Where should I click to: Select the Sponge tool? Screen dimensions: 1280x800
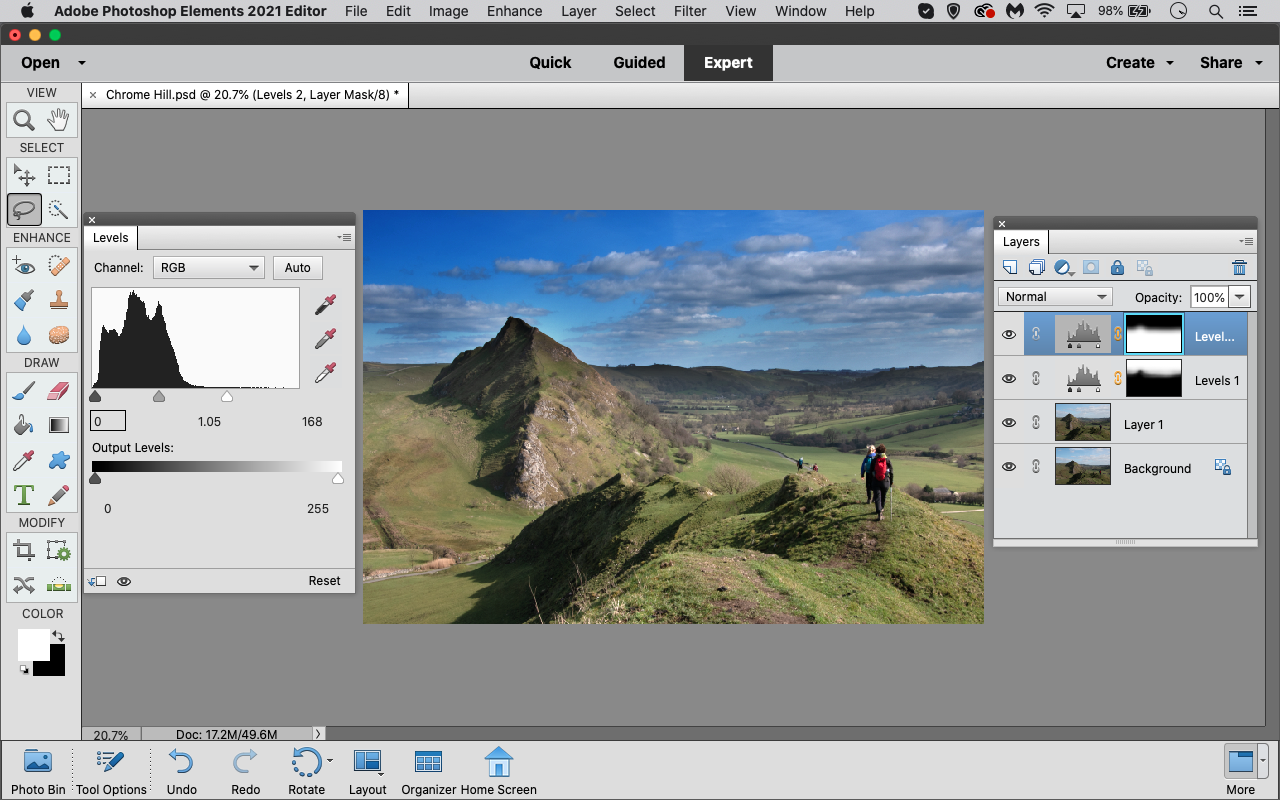(59, 334)
